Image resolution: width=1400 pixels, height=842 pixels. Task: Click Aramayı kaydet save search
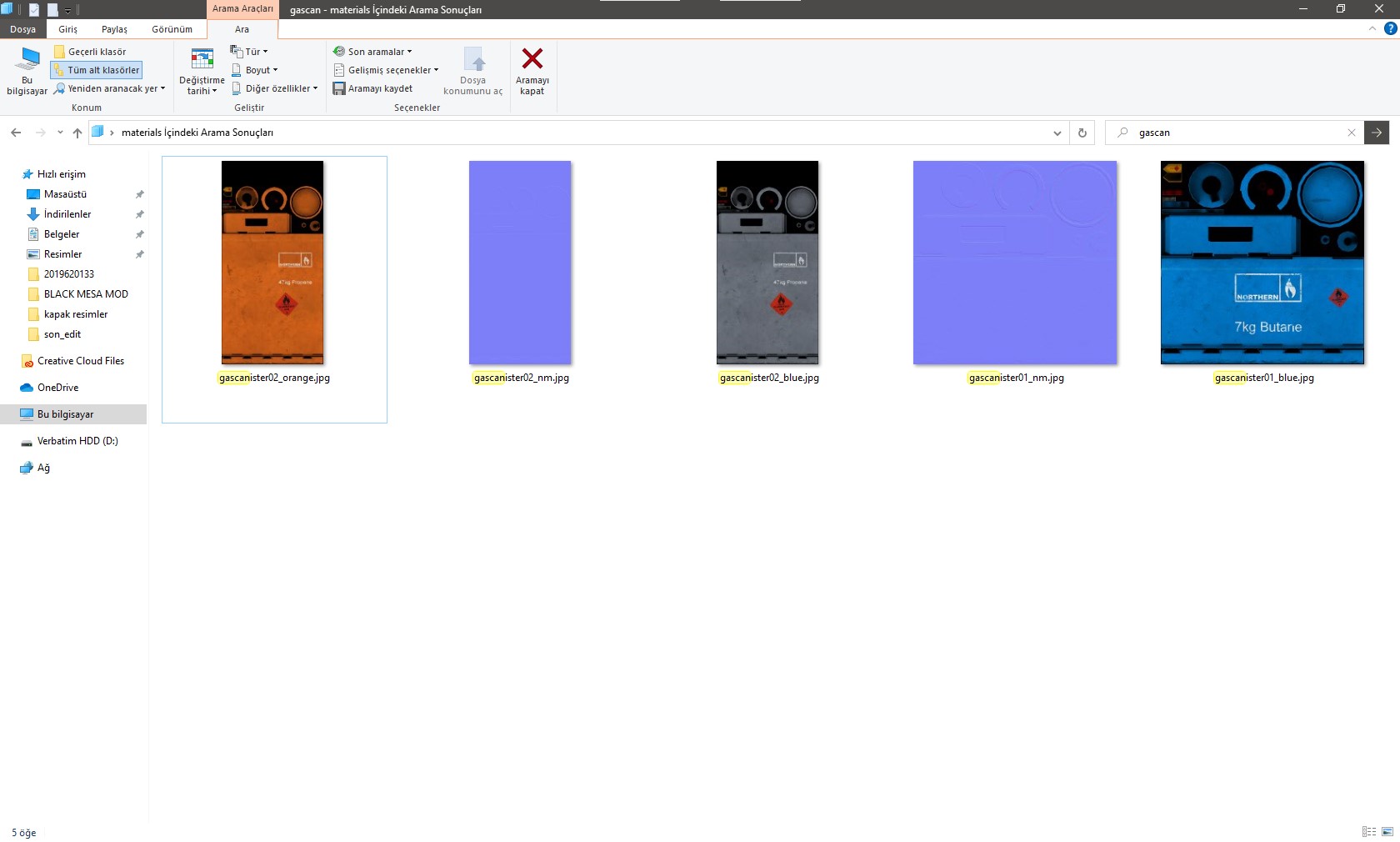[x=372, y=88]
